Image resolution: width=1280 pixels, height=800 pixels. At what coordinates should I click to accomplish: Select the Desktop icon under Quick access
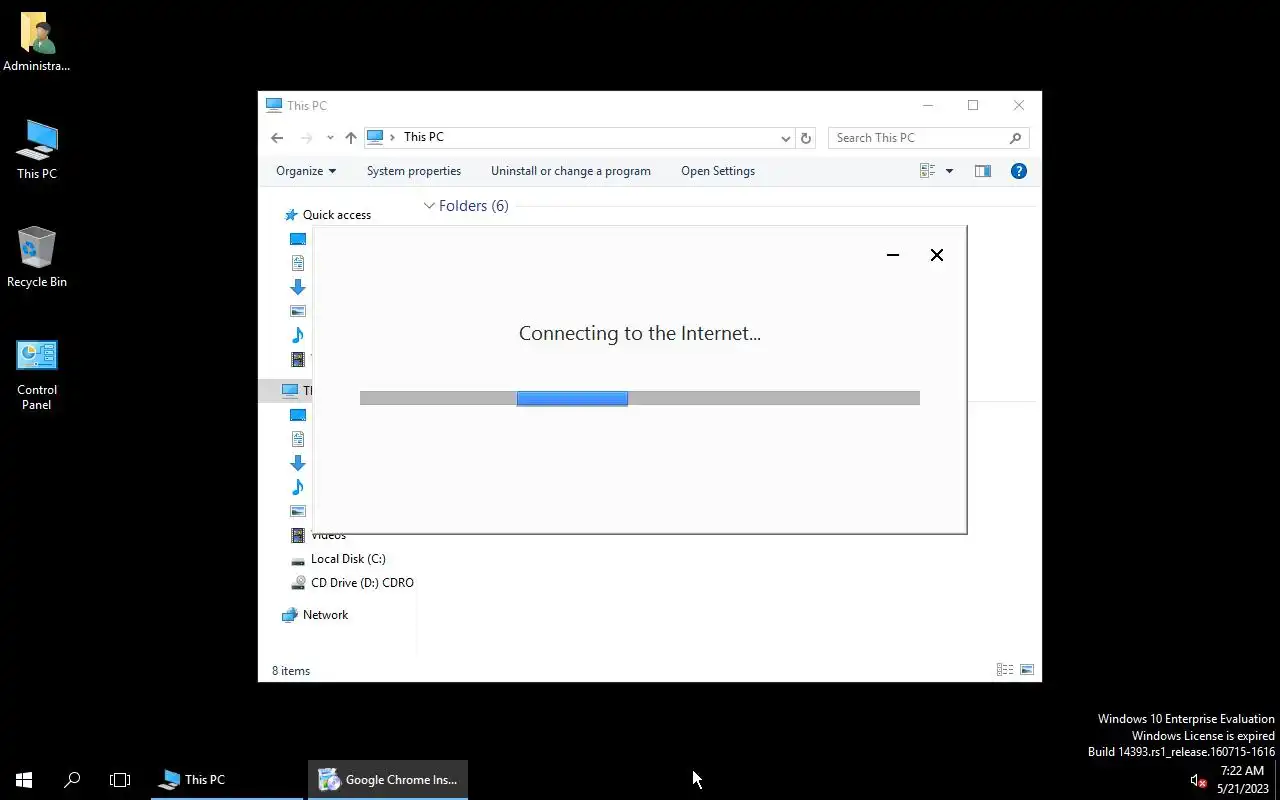pyautogui.click(x=298, y=239)
